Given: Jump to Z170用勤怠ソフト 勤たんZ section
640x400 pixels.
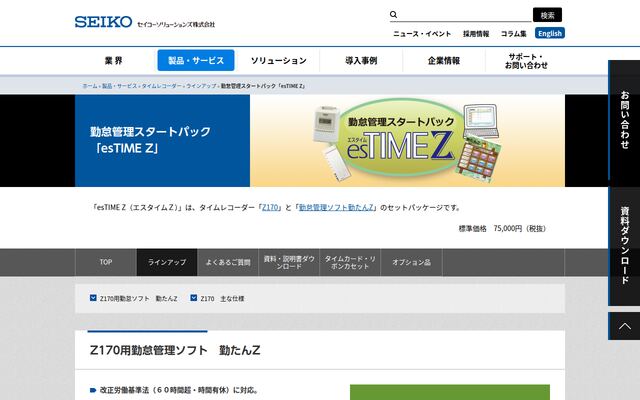Looking at the screenshot, I should coord(138,298).
